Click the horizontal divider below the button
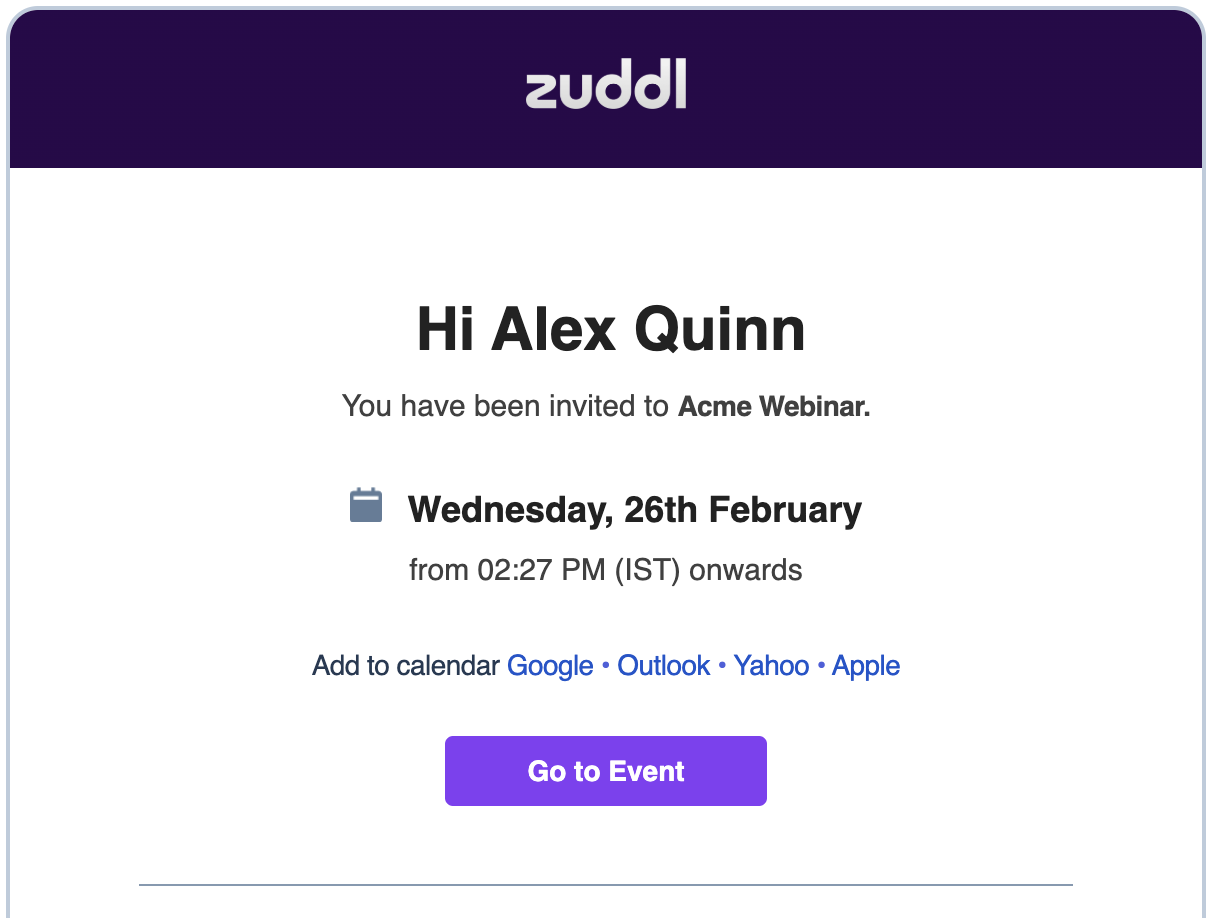 [x=606, y=885]
